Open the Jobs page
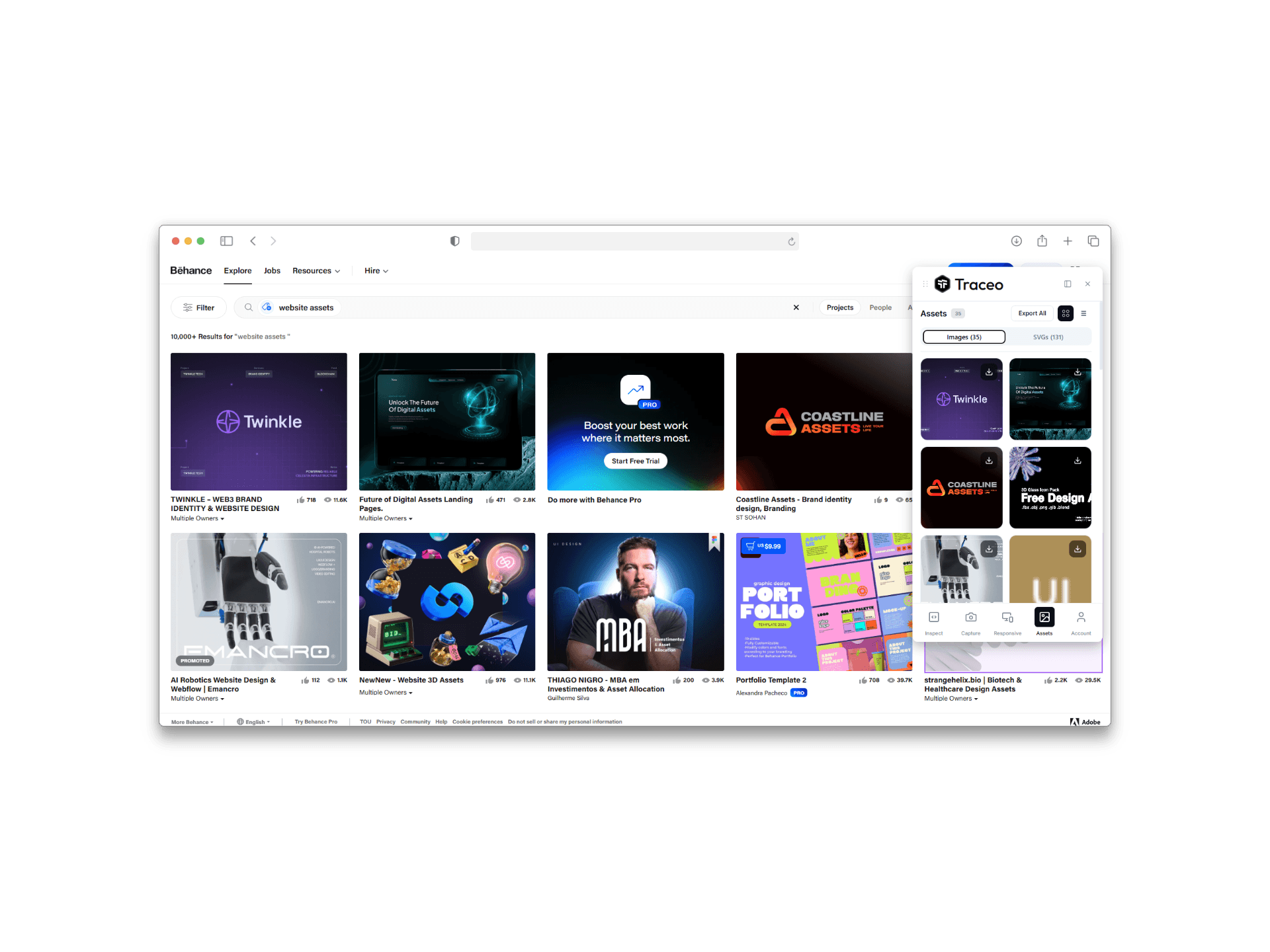Viewport: 1270px width, 952px height. click(x=272, y=271)
